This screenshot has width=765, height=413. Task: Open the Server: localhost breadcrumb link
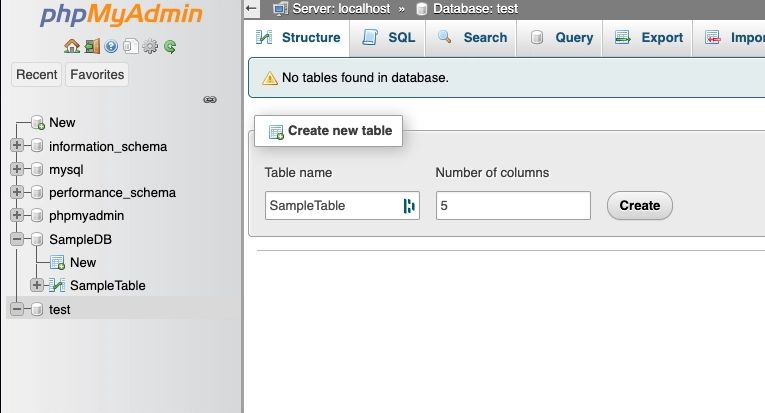[x=341, y=9]
